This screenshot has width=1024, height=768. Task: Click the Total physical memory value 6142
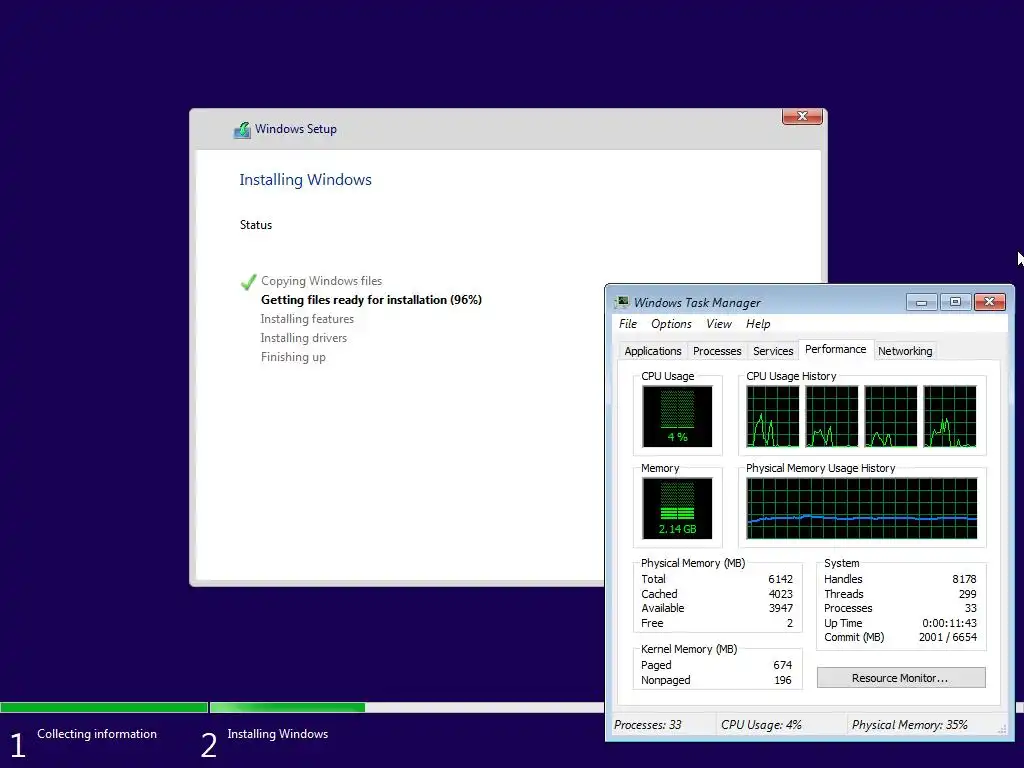(x=780, y=579)
